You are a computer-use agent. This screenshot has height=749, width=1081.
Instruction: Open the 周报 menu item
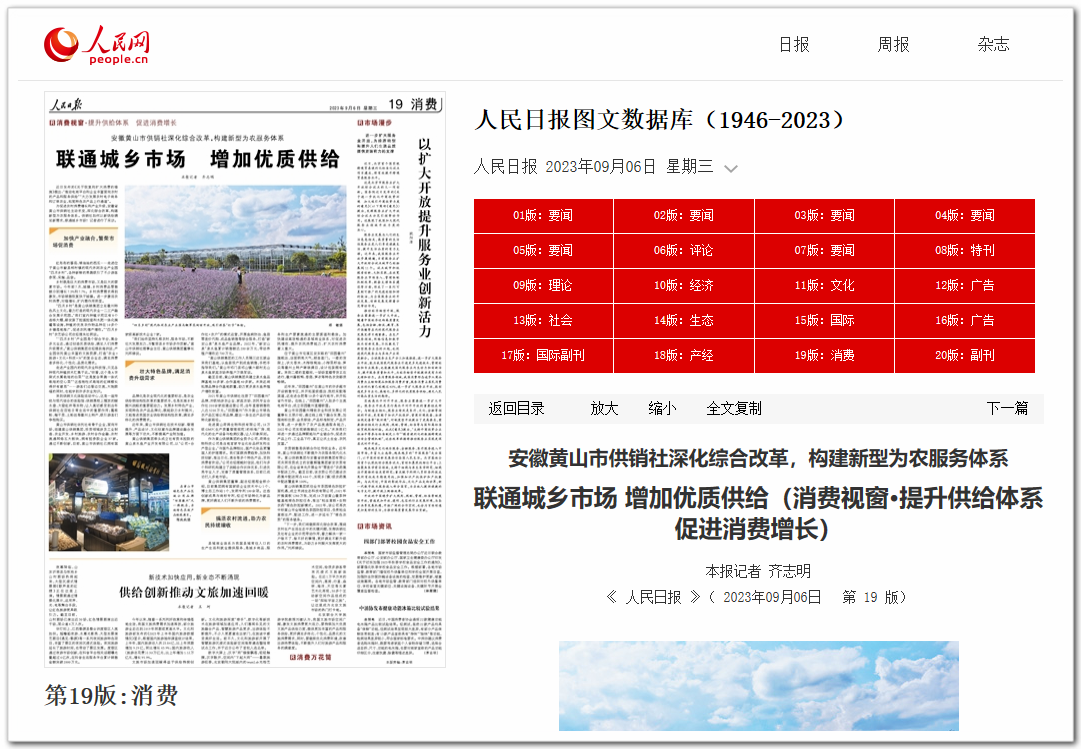893,44
